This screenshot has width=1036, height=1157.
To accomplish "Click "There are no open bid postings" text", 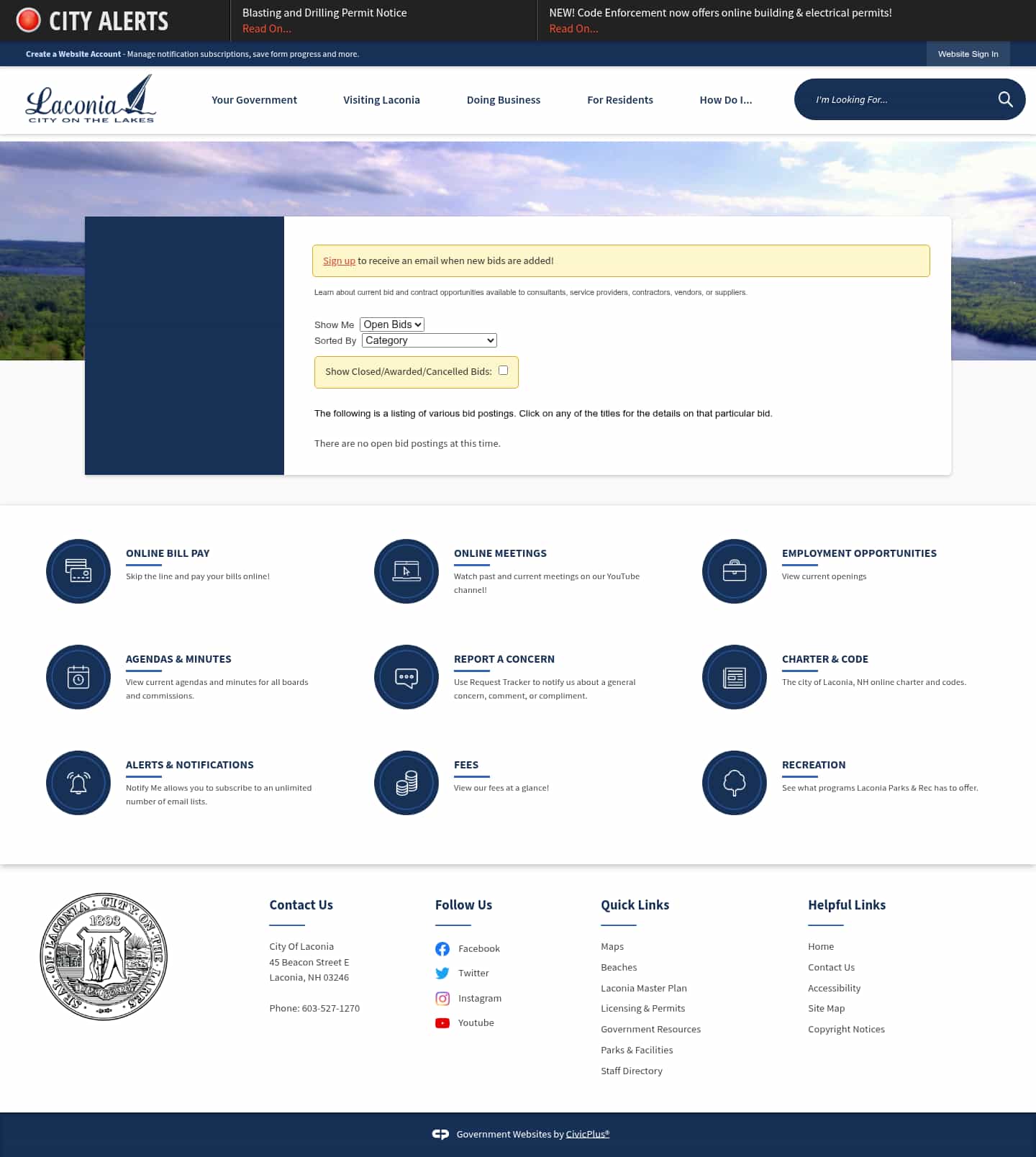I will click(407, 444).
